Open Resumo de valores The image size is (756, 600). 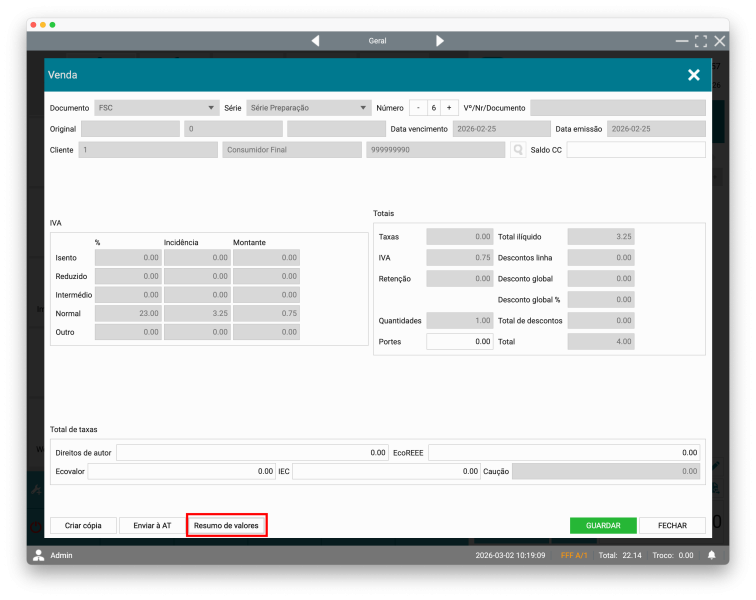226,525
